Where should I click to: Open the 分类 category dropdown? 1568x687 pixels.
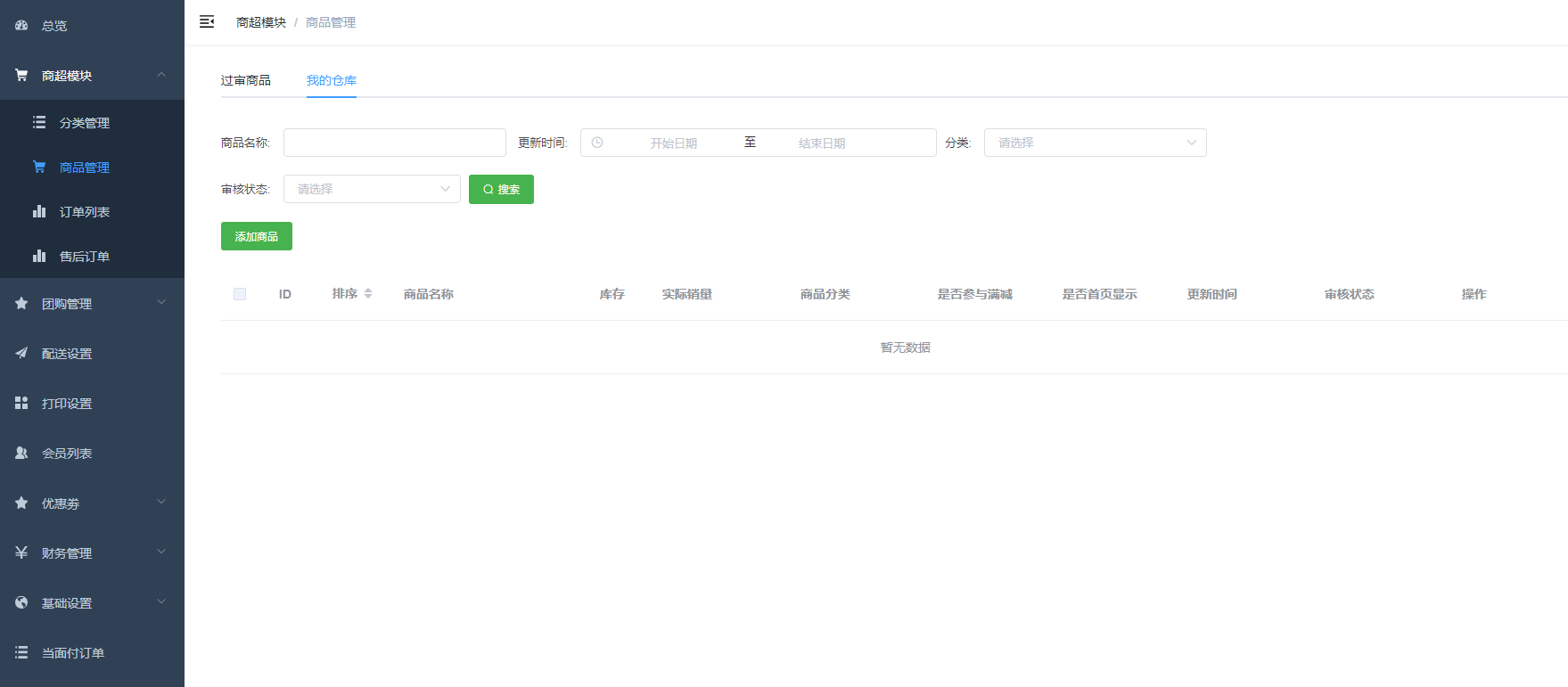(x=1095, y=143)
